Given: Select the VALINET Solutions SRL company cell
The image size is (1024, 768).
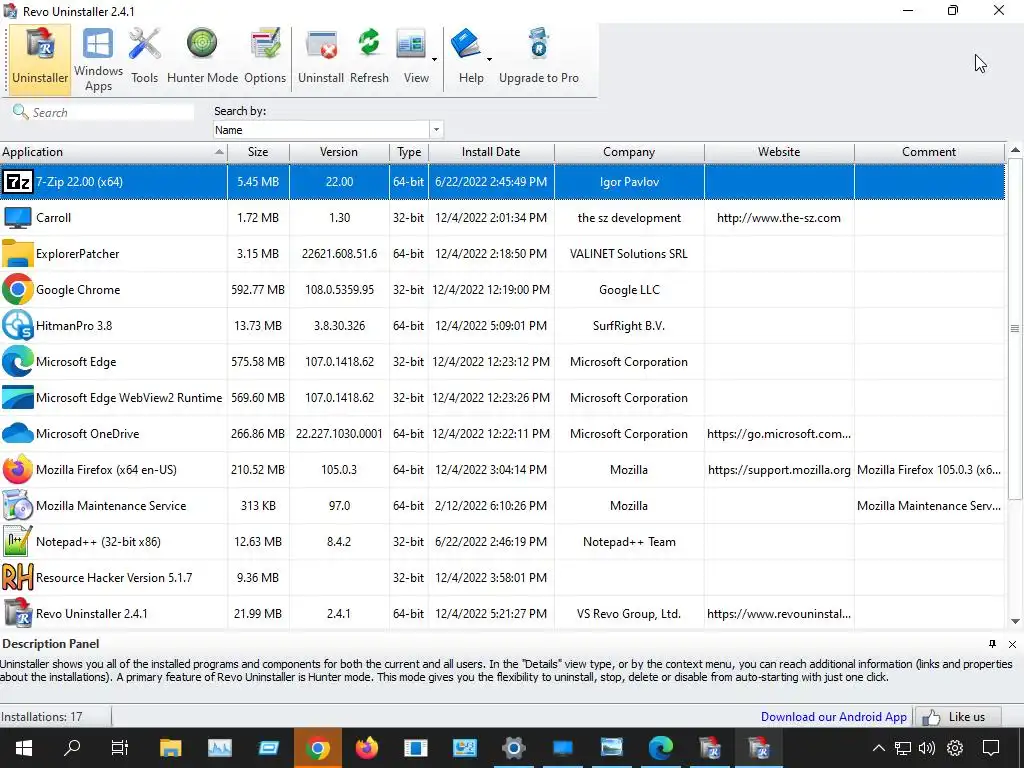Looking at the screenshot, I should click(x=629, y=254).
